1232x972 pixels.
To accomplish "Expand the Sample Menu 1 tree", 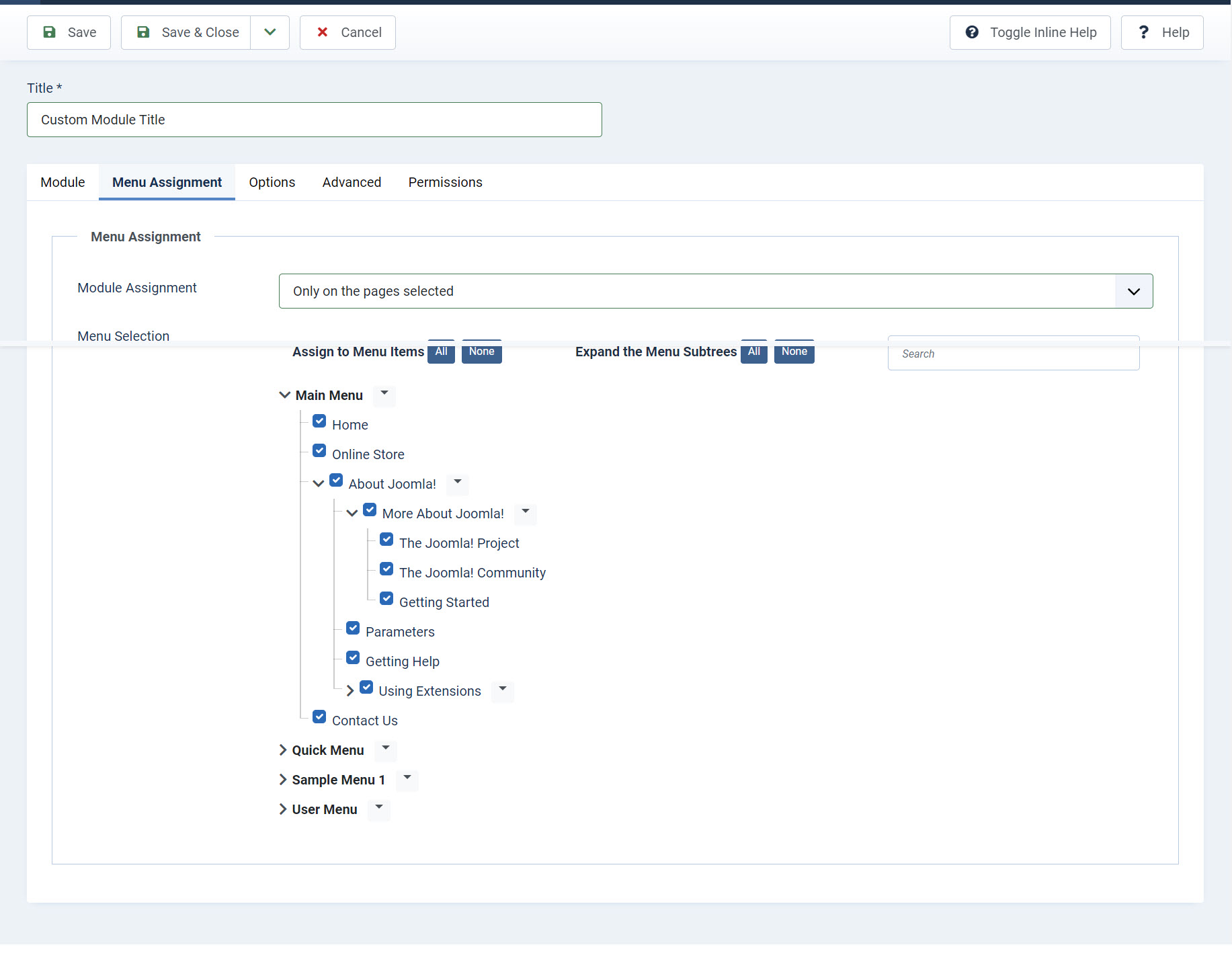I will point(283,780).
